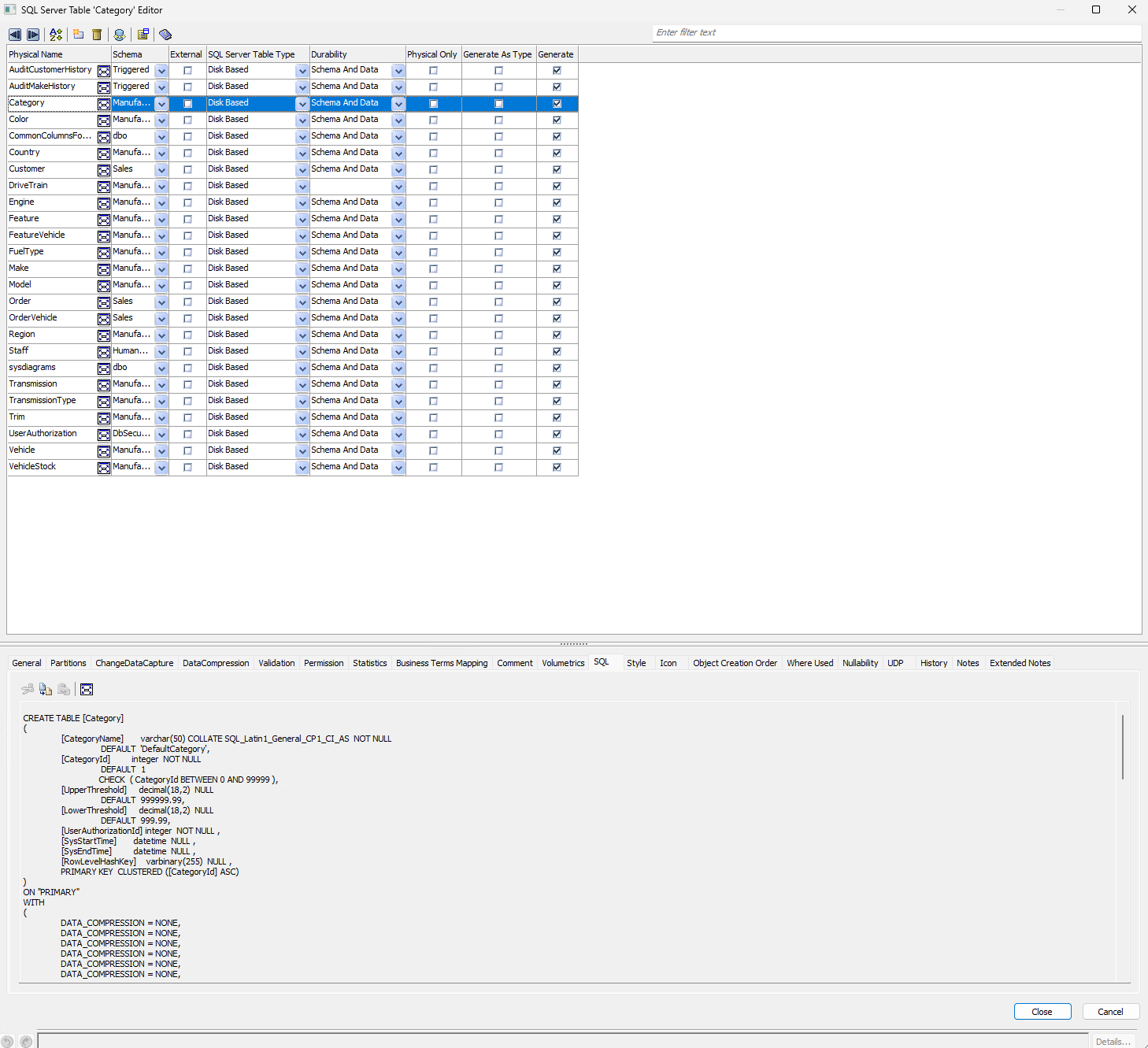
Task: Cut SQL text using the scissors icon
Action: tap(28, 690)
